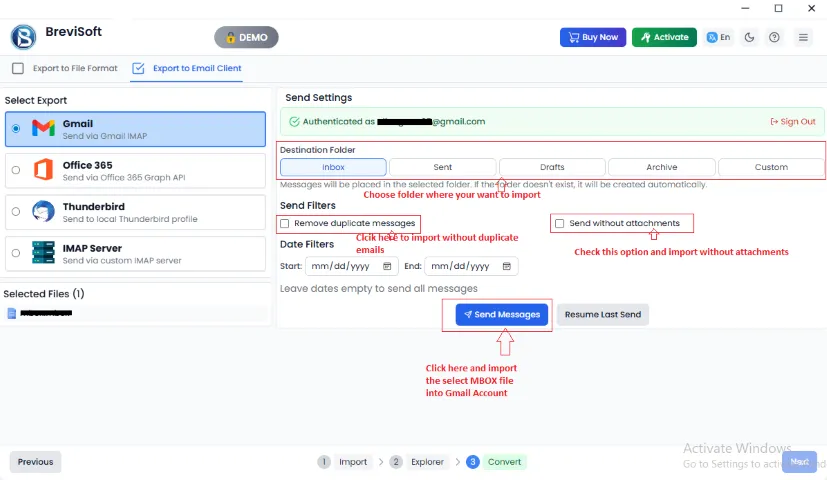The height and width of the screenshot is (480, 827).
Task: Click the Send Messages button
Action: (502, 315)
